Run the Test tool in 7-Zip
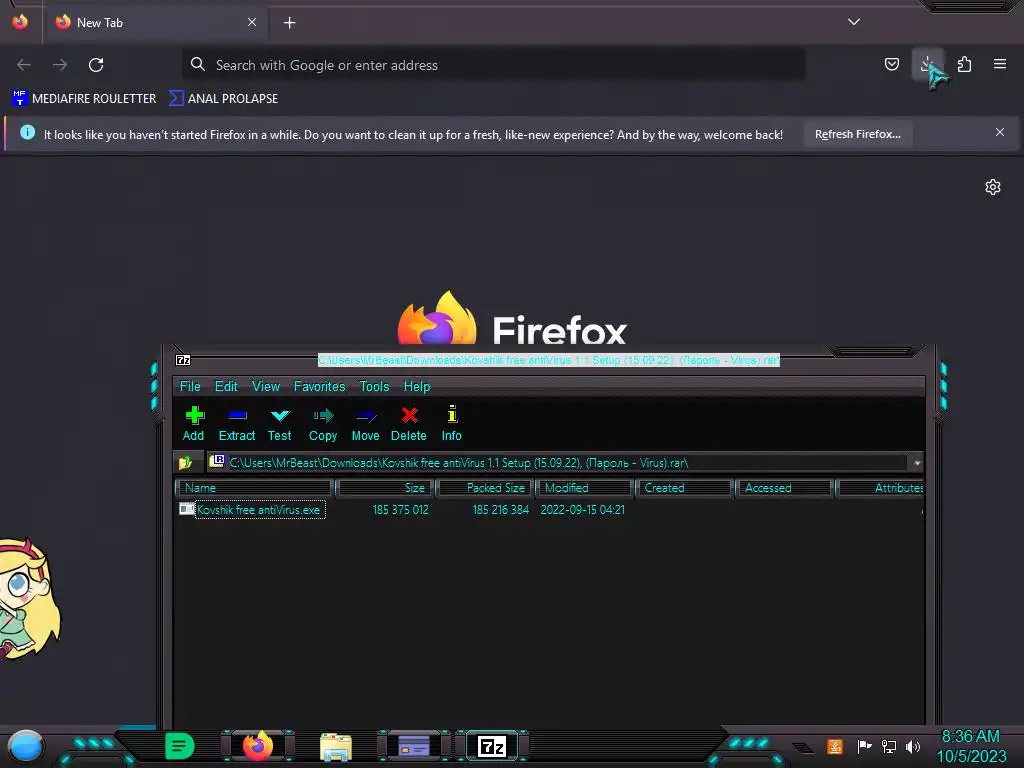Image resolution: width=1024 pixels, height=768 pixels. pyautogui.click(x=280, y=423)
